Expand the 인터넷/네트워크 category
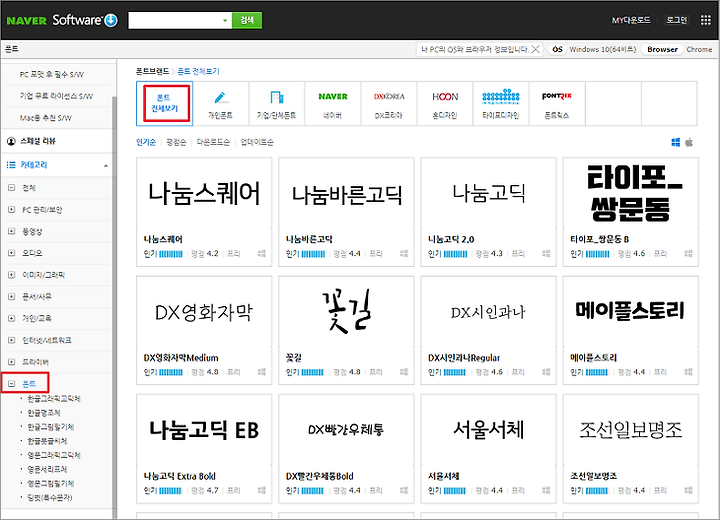The width and height of the screenshot is (720, 520). point(11,340)
